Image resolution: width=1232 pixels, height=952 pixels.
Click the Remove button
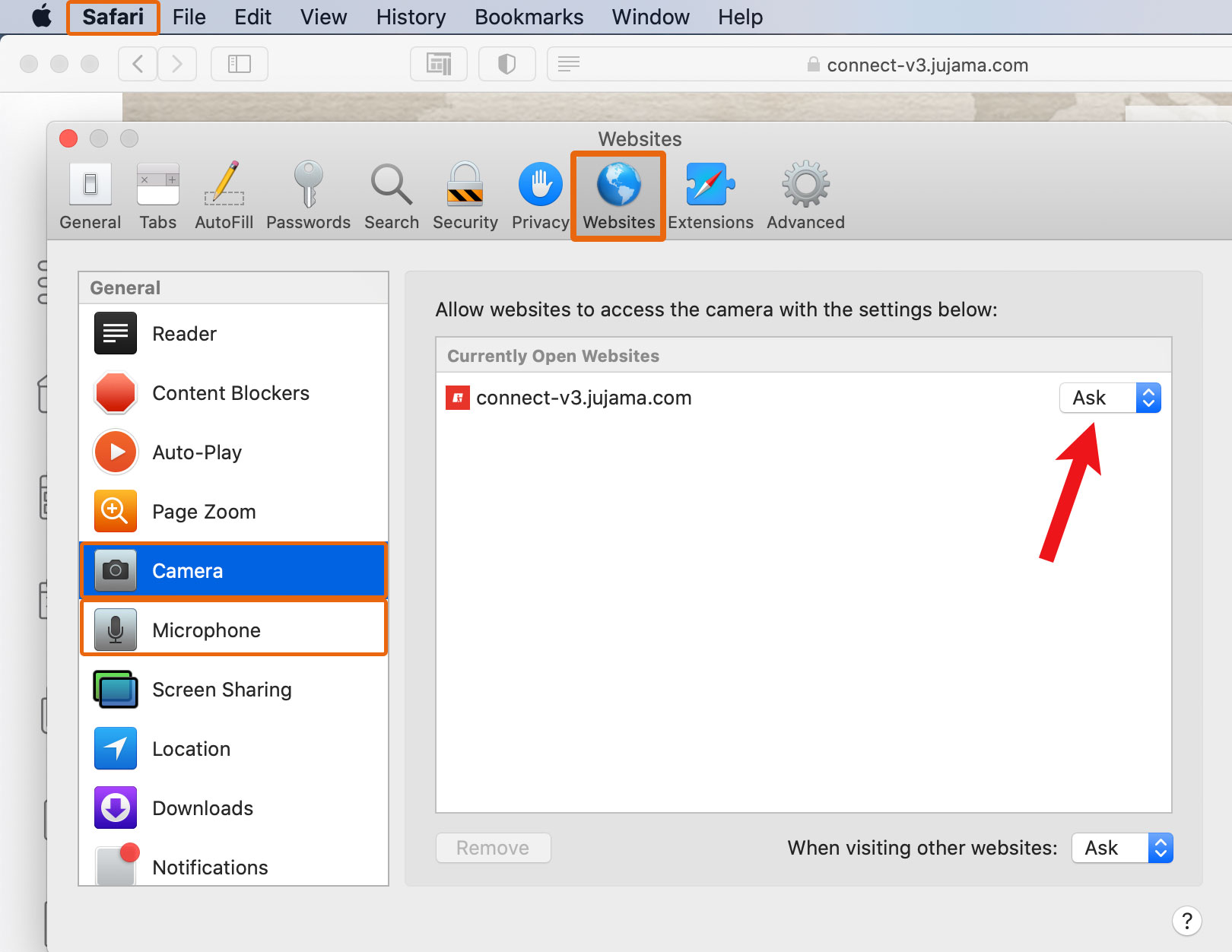[x=493, y=848]
